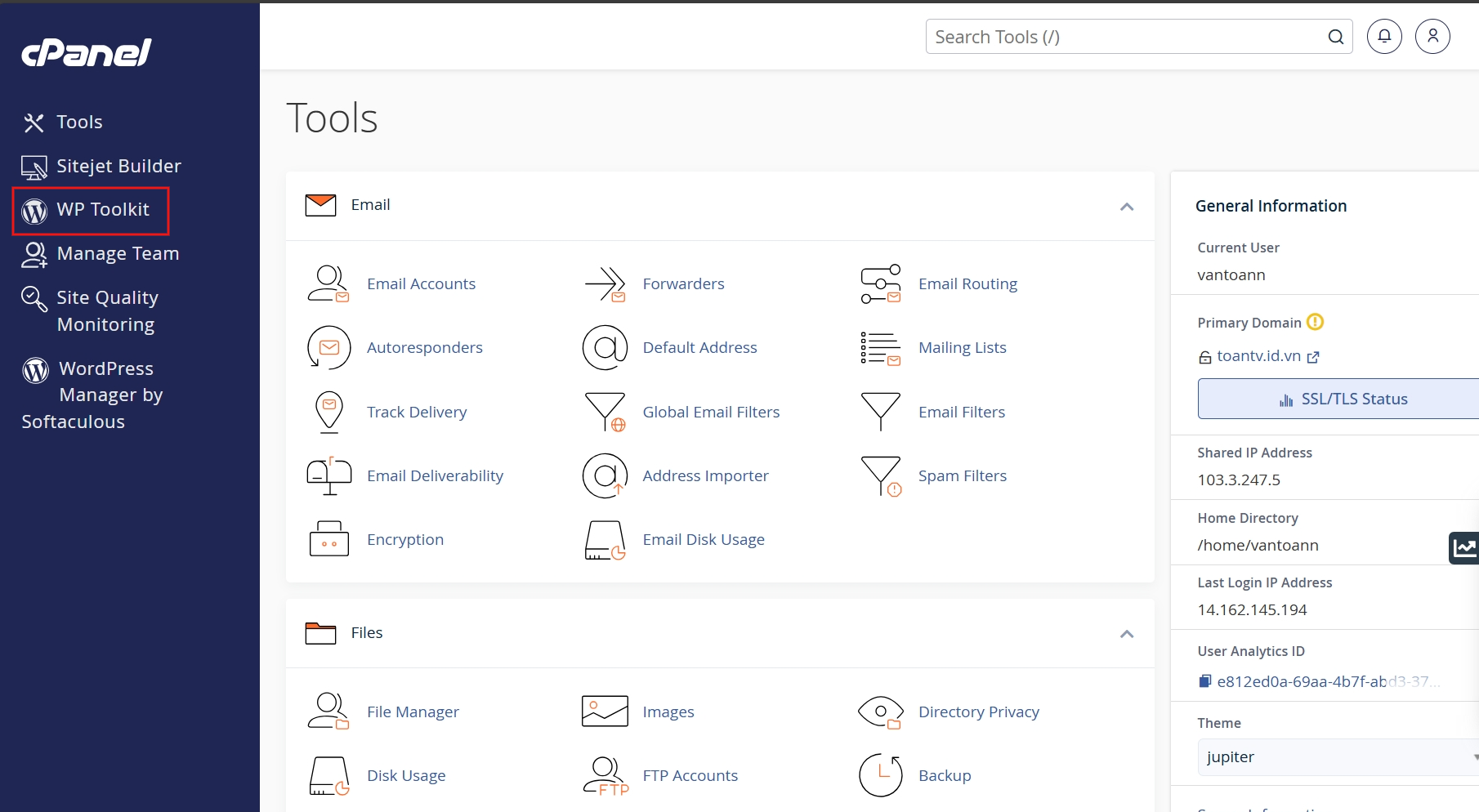Screen dimensions: 1479x812
Task: Click the Images picture icon
Action: [605, 712]
